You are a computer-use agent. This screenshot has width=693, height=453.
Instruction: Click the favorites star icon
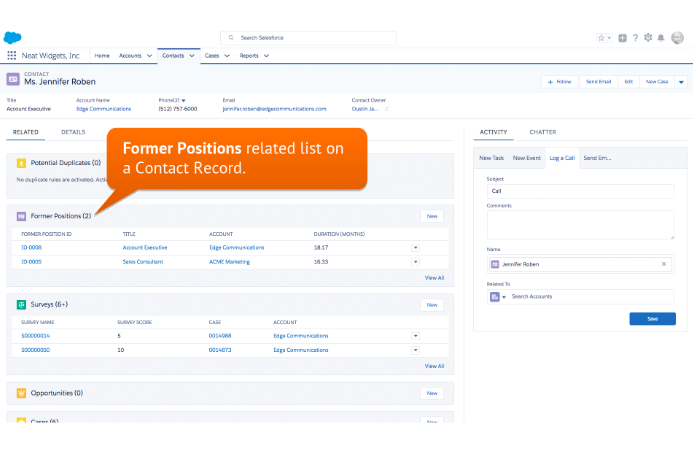pyautogui.click(x=601, y=38)
